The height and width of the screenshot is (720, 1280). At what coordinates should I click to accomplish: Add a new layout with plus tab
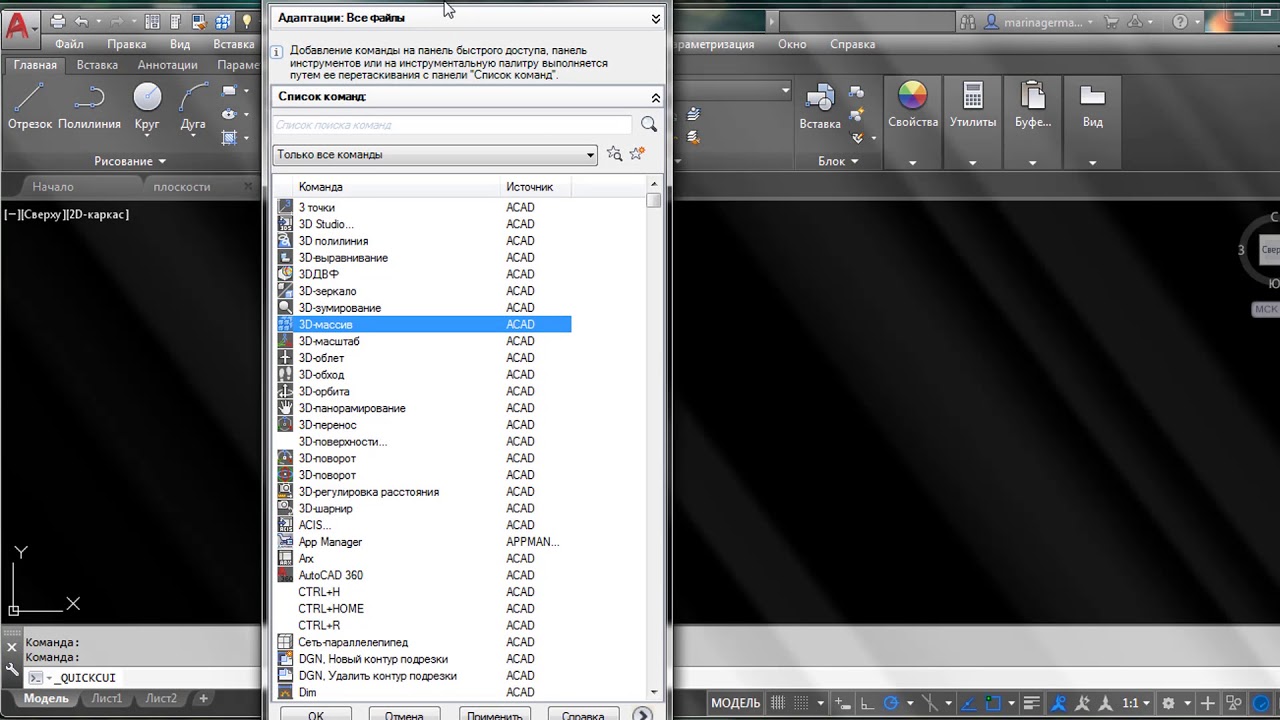tap(203, 698)
